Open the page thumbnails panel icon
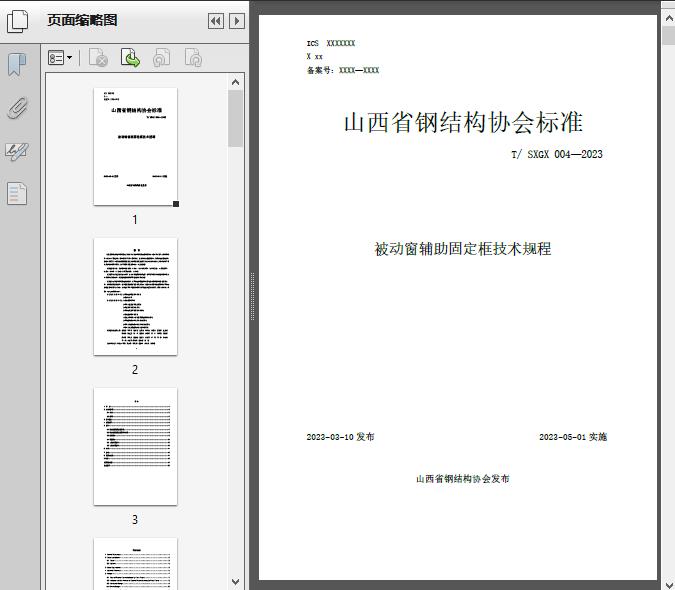This screenshot has height=590, width=675. [x=18, y=21]
